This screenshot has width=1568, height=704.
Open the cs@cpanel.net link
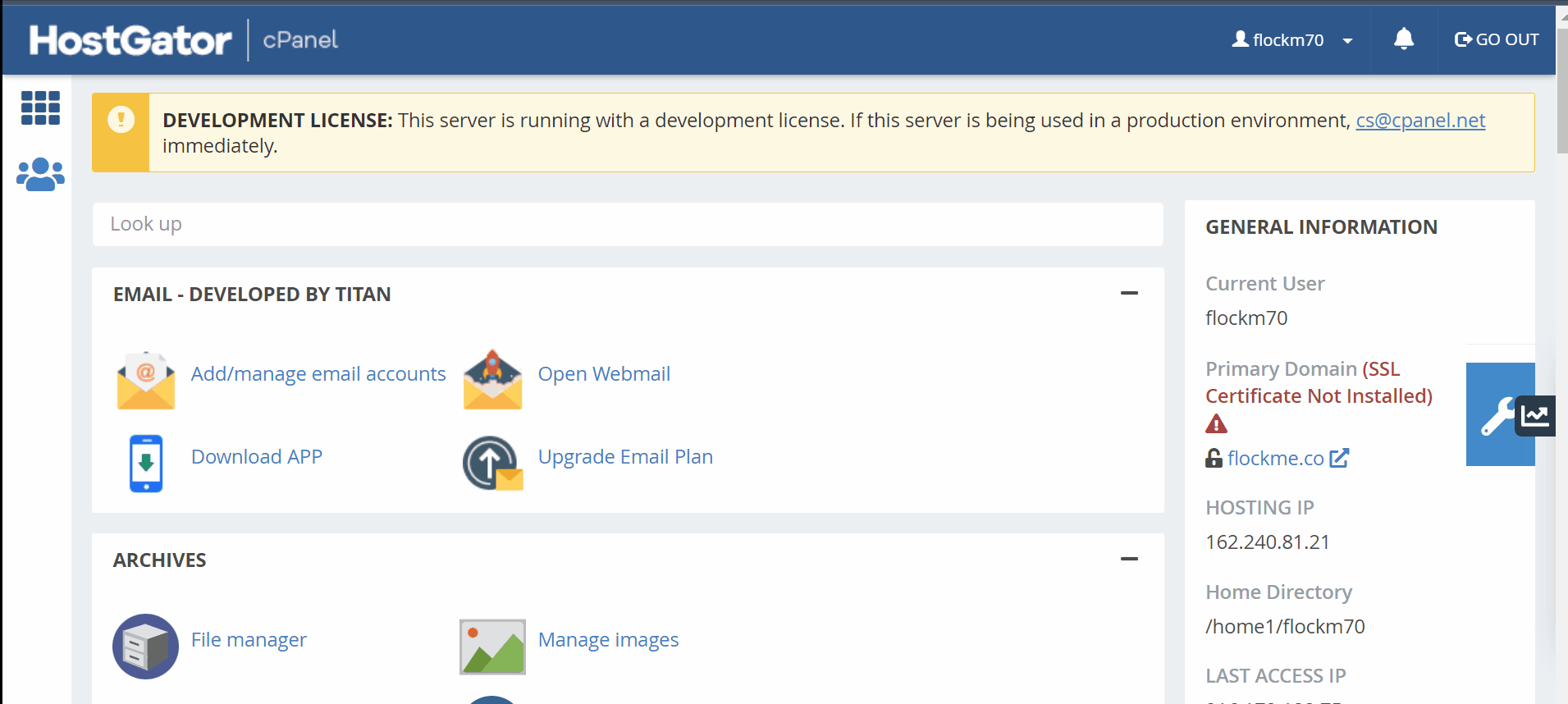pyautogui.click(x=1420, y=121)
